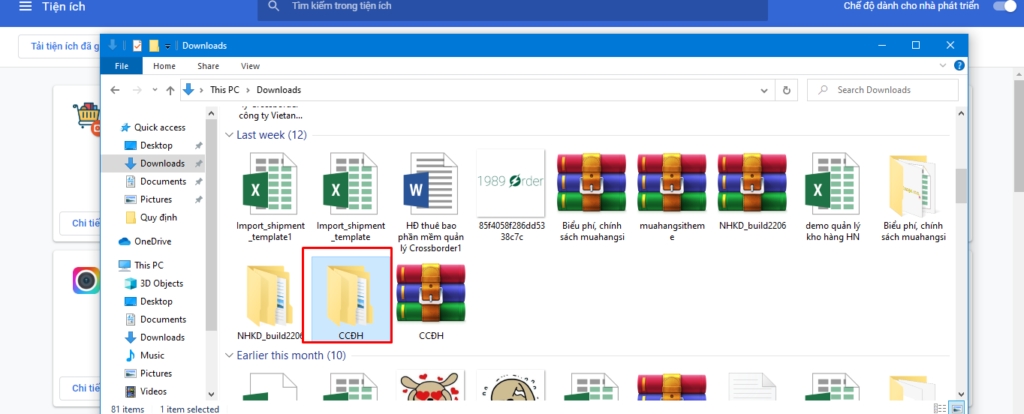The width and height of the screenshot is (1024, 414).
Task: Collapse the Last week group
Action: 229,135
